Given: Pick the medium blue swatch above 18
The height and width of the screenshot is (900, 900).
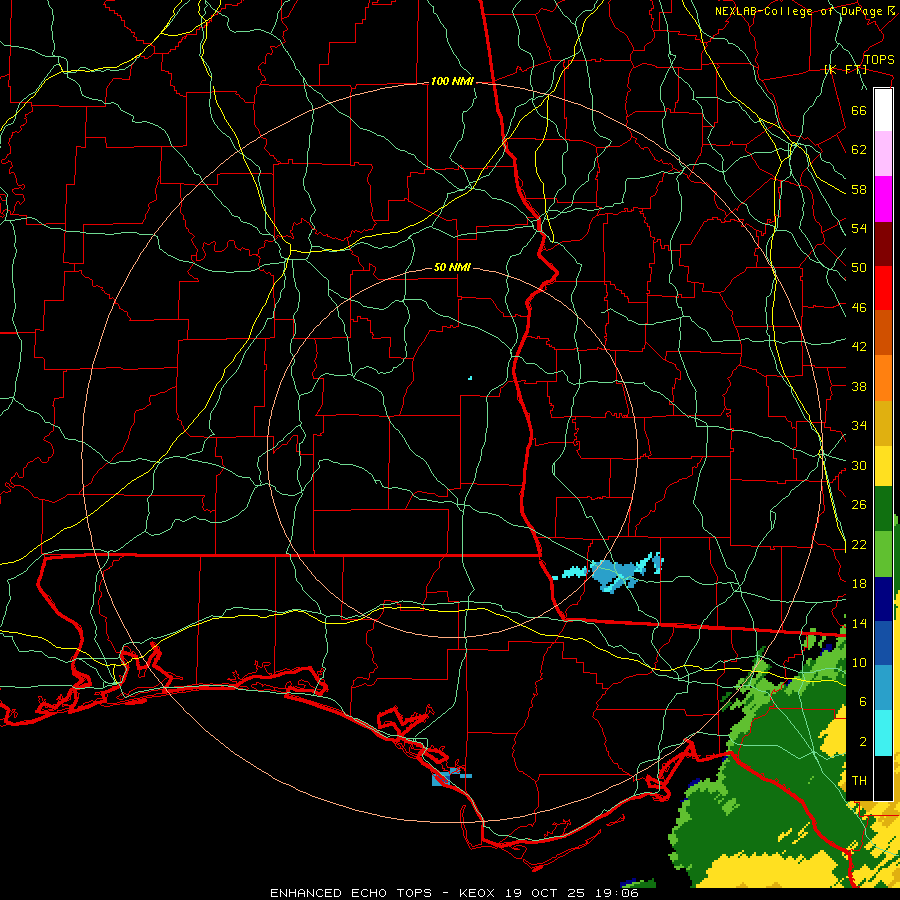Looking at the screenshot, I should coord(883,643).
